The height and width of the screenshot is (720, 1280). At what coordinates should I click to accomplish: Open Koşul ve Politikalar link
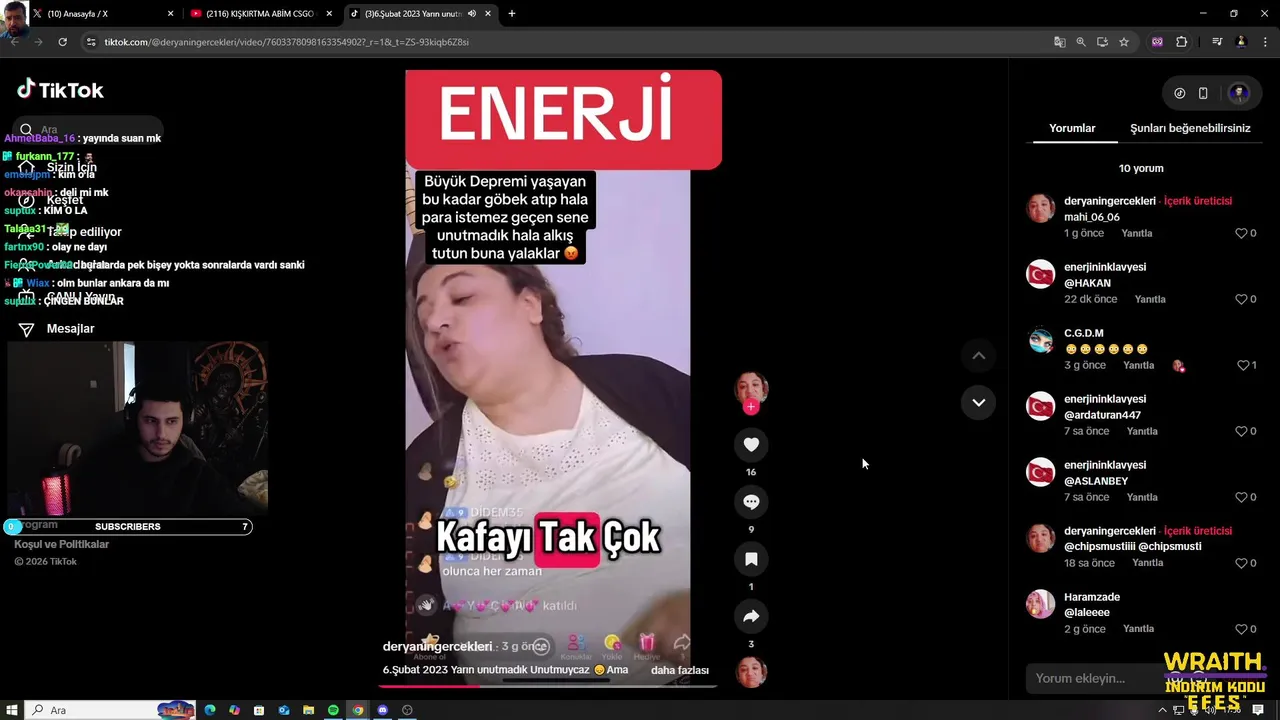click(61, 544)
